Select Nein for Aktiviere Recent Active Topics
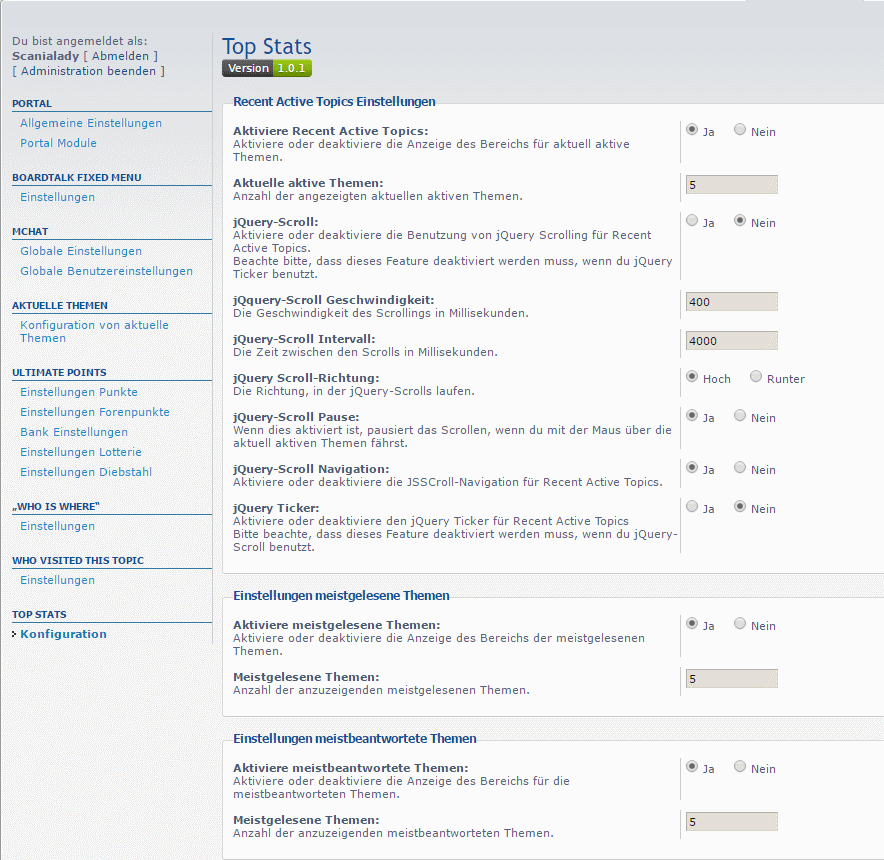The width and height of the screenshot is (884, 860). pos(740,130)
